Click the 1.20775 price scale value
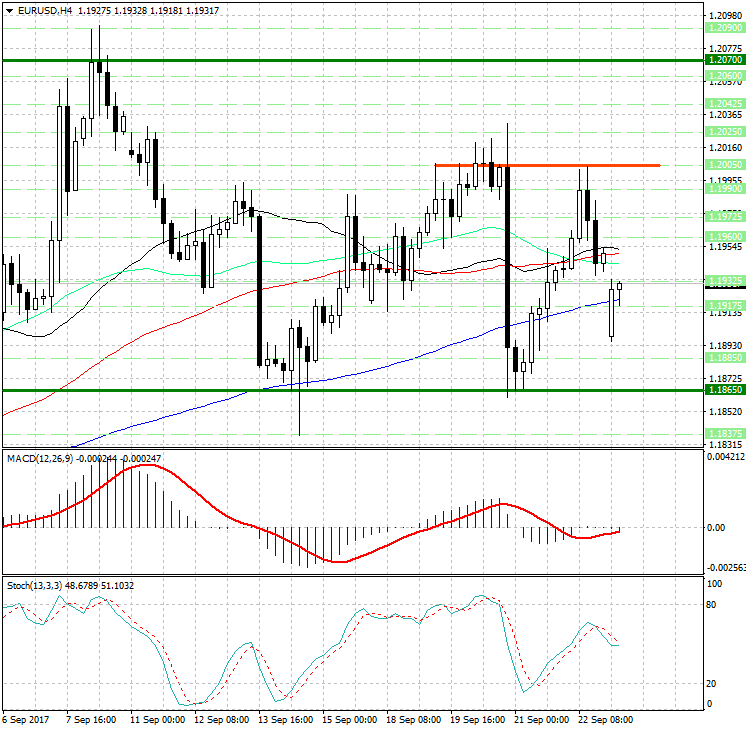Image resolution: width=746 pixels, height=731 pixels. 726,49
